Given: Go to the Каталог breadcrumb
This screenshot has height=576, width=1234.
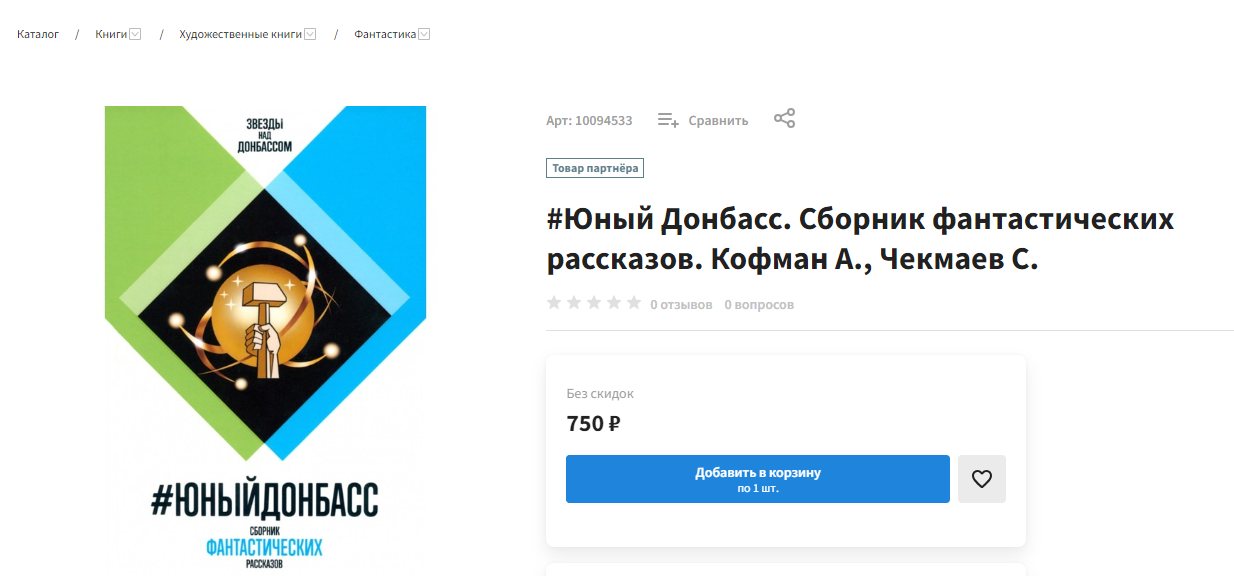Looking at the screenshot, I should [38, 34].
